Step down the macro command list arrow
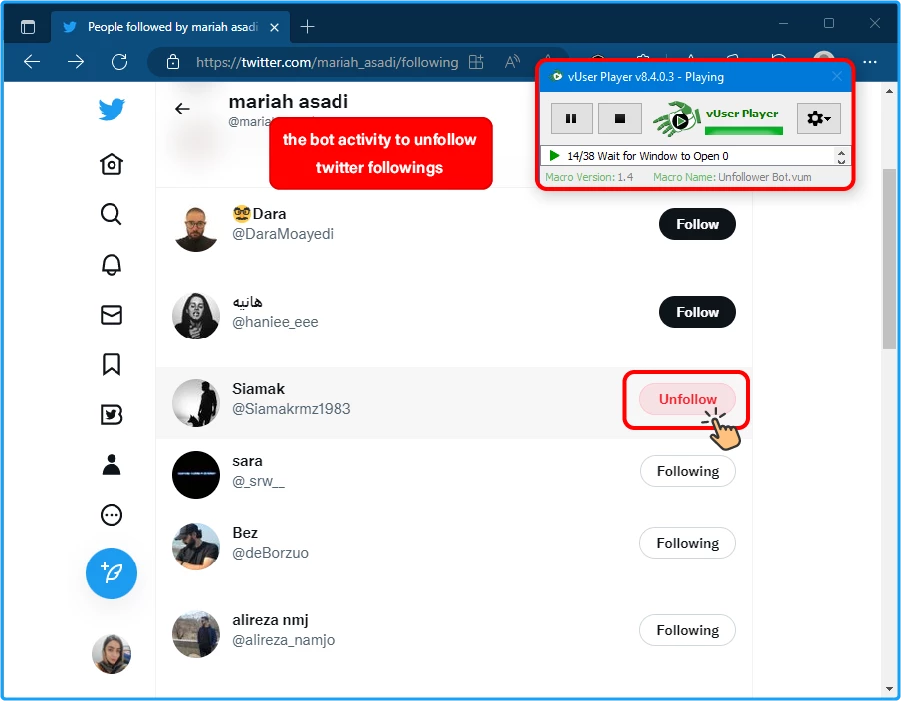The image size is (901, 701). [x=841, y=161]
